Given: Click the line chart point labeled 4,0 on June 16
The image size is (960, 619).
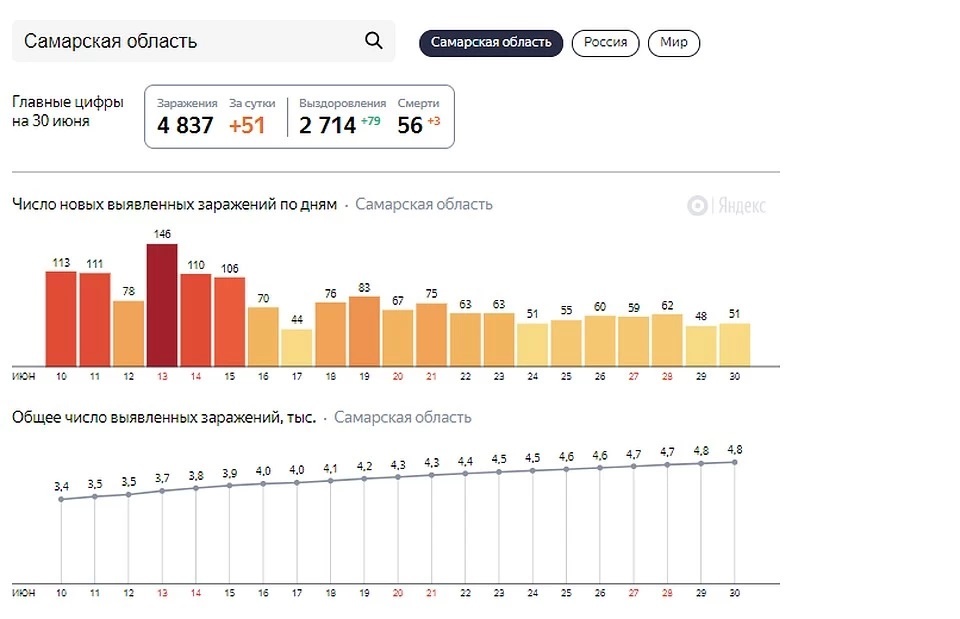Looking at the screenshot, I should tap(263, 484).
